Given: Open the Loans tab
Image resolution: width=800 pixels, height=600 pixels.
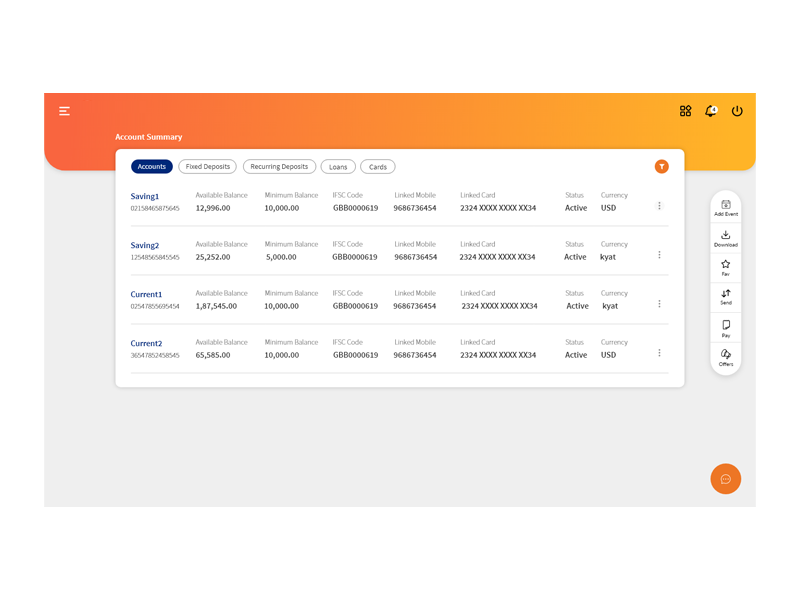Looking at the screenshot, I should 338,167.
